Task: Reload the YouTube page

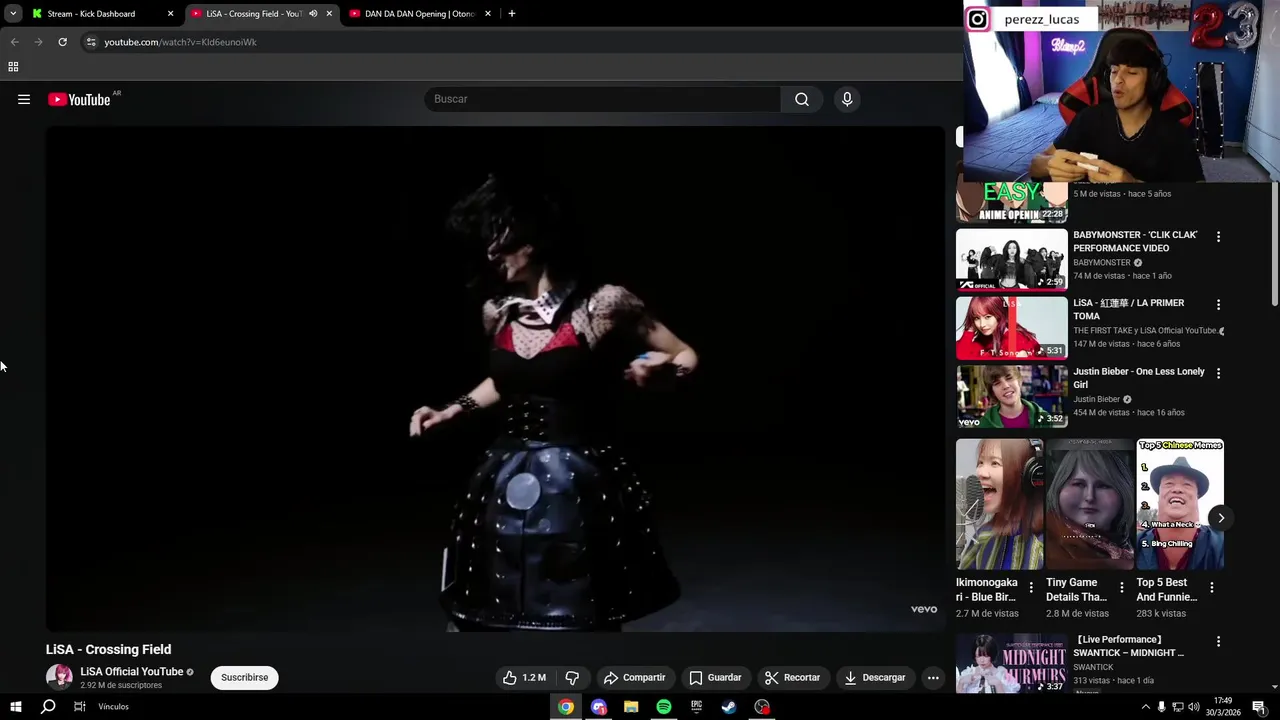Action: [x=62, y=42]
